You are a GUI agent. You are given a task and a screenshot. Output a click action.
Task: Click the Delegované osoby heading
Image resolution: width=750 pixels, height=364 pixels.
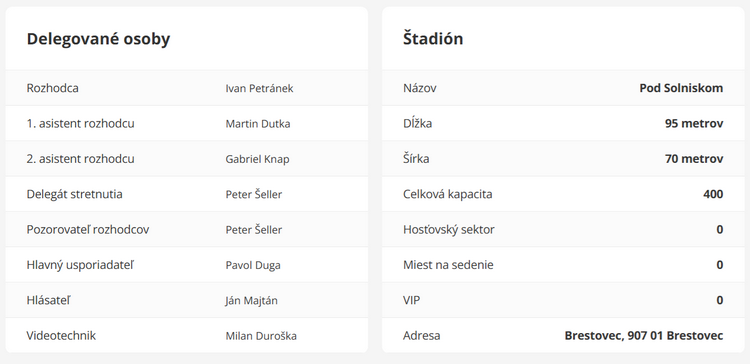(x=99, y=39)
